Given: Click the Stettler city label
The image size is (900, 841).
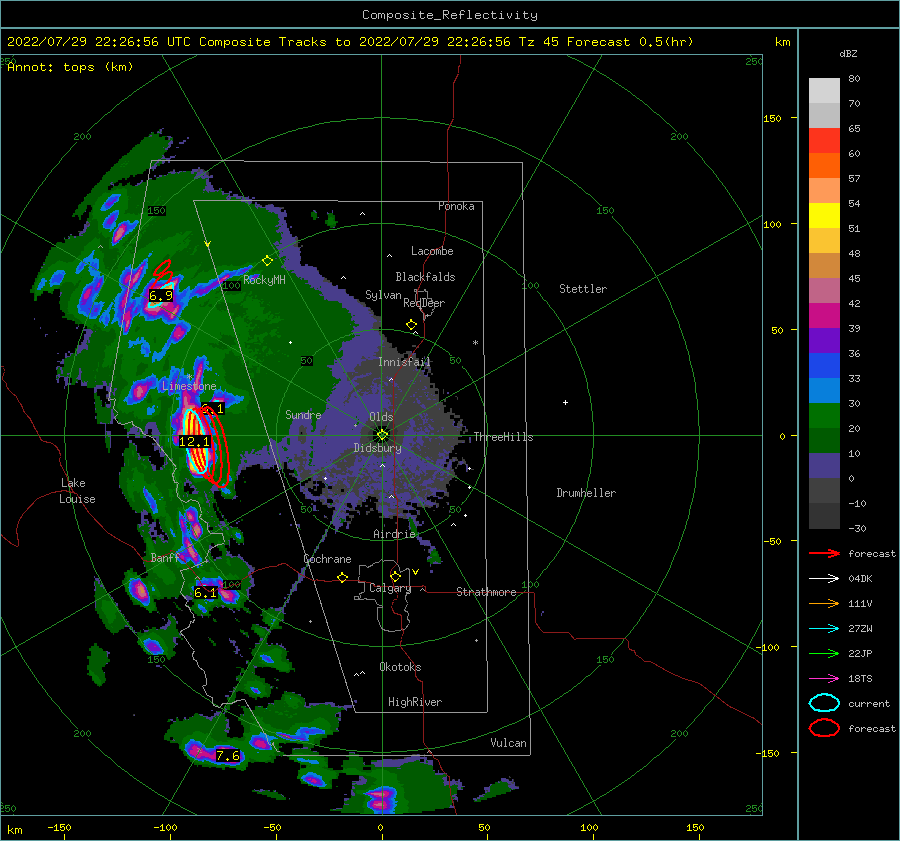Looking at the screenshot, I should [x=583, y=289].
